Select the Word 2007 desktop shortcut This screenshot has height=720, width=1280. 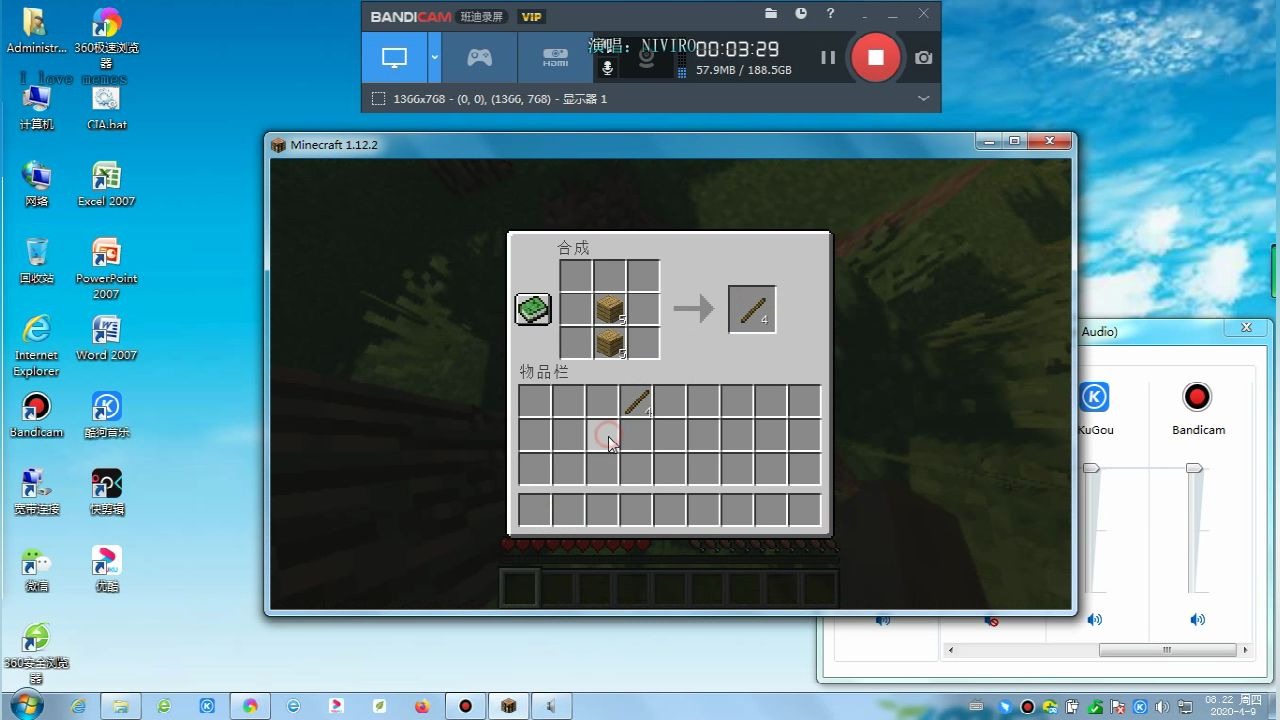(106, 338)
